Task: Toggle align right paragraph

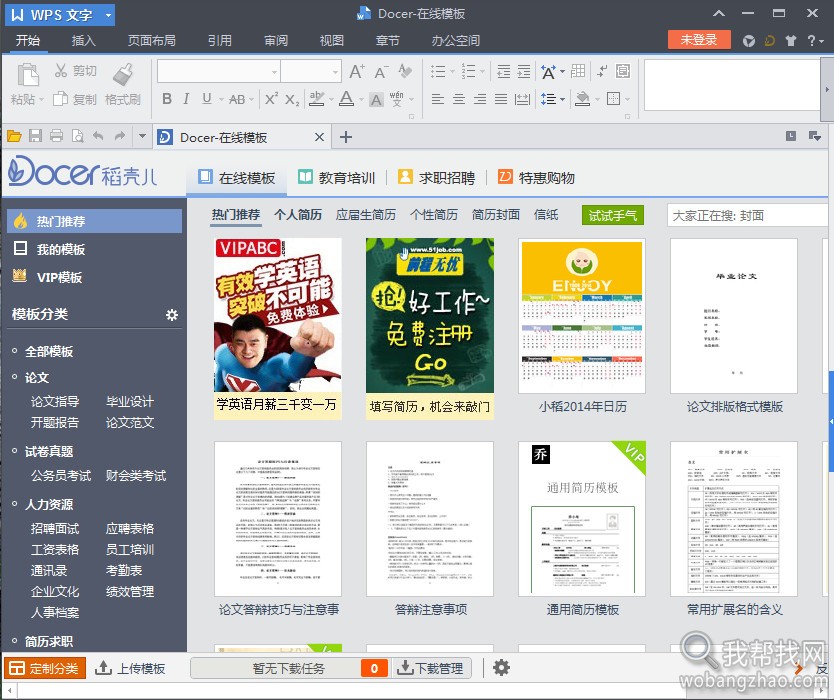Action: [x=480, y=99]
